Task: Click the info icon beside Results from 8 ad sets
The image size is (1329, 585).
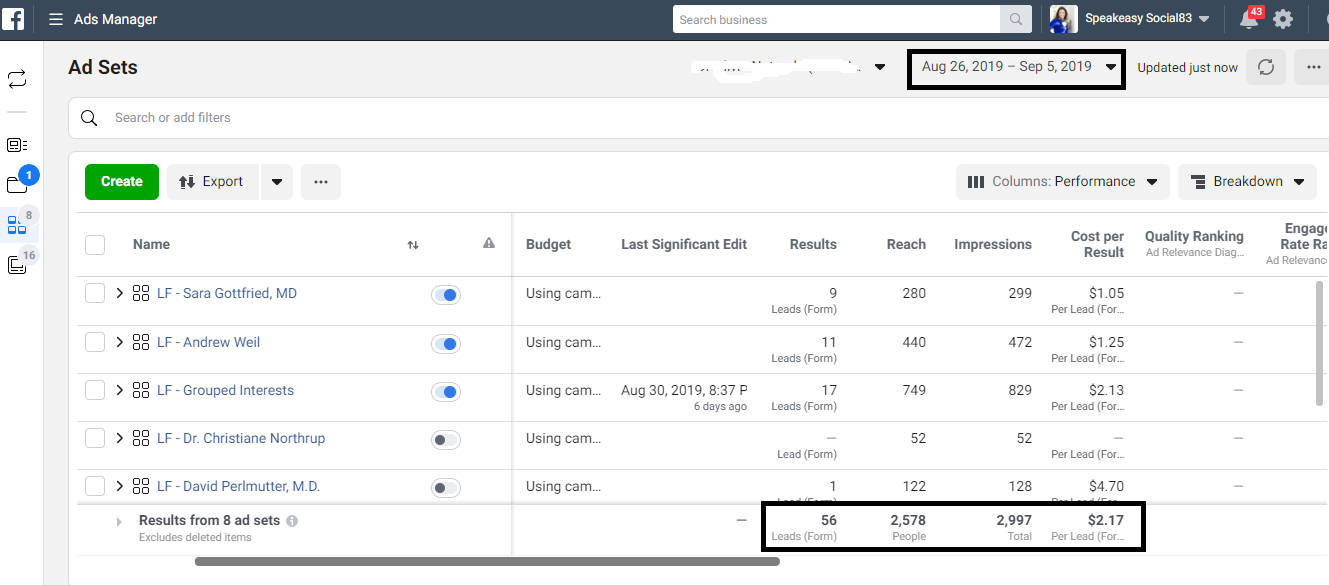Action: pyautogui.click(x=292, y=521)
